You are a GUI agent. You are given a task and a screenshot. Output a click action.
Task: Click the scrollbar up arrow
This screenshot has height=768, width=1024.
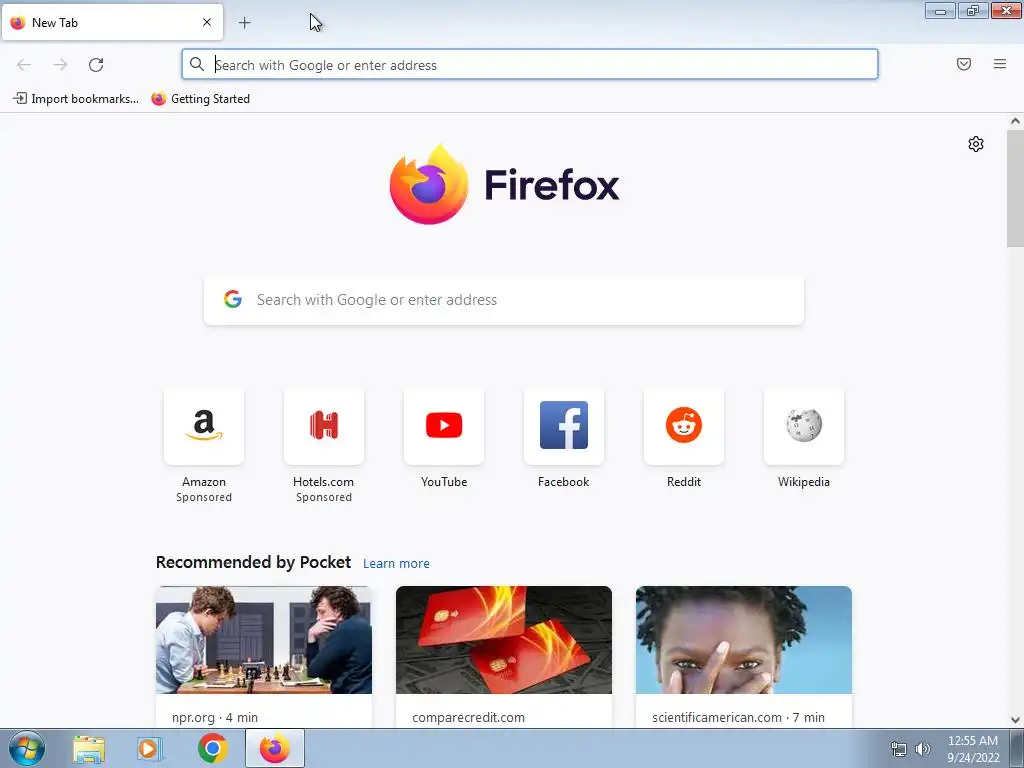pos(1015,121)
